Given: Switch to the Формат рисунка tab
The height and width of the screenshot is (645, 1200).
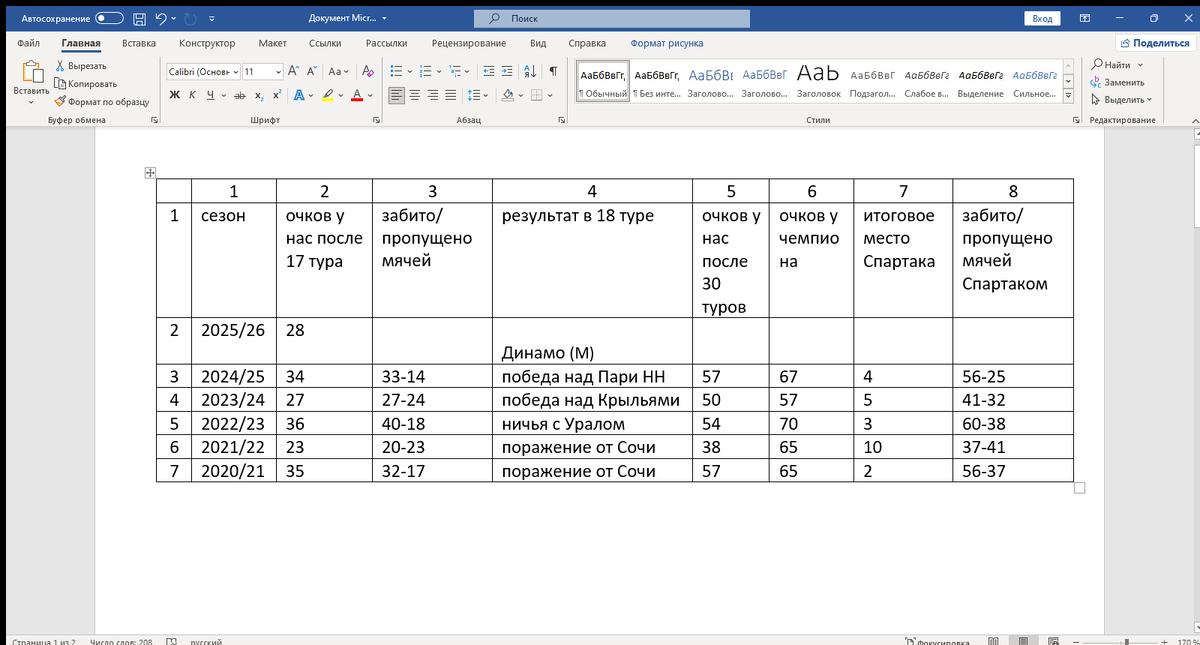Looking at the screenshot, I should point(667,43).
